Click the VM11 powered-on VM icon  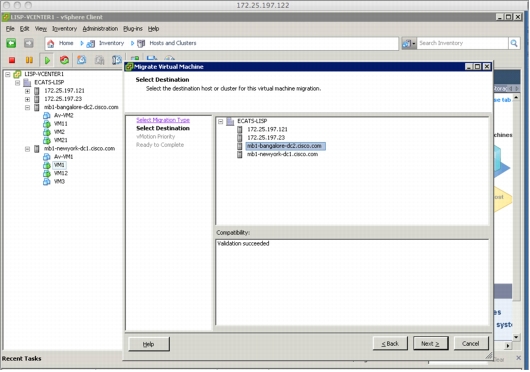coord(47,124)
